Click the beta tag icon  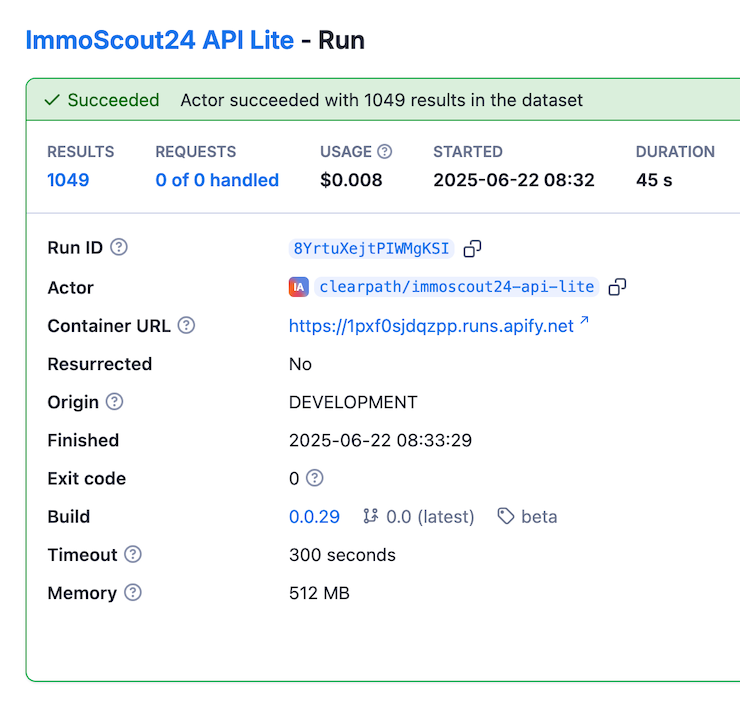tap(506, 516)
